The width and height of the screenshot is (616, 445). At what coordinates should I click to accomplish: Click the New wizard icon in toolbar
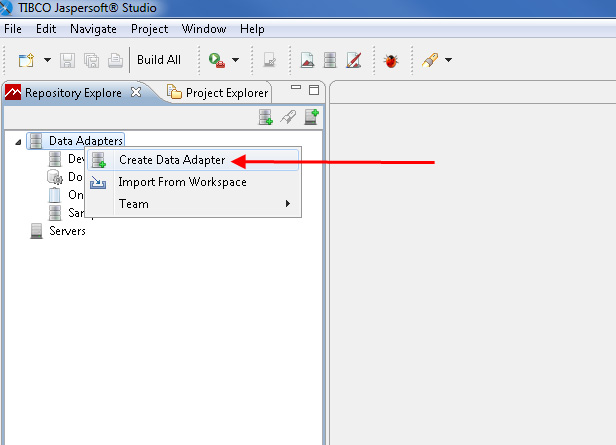pos(27,60)
